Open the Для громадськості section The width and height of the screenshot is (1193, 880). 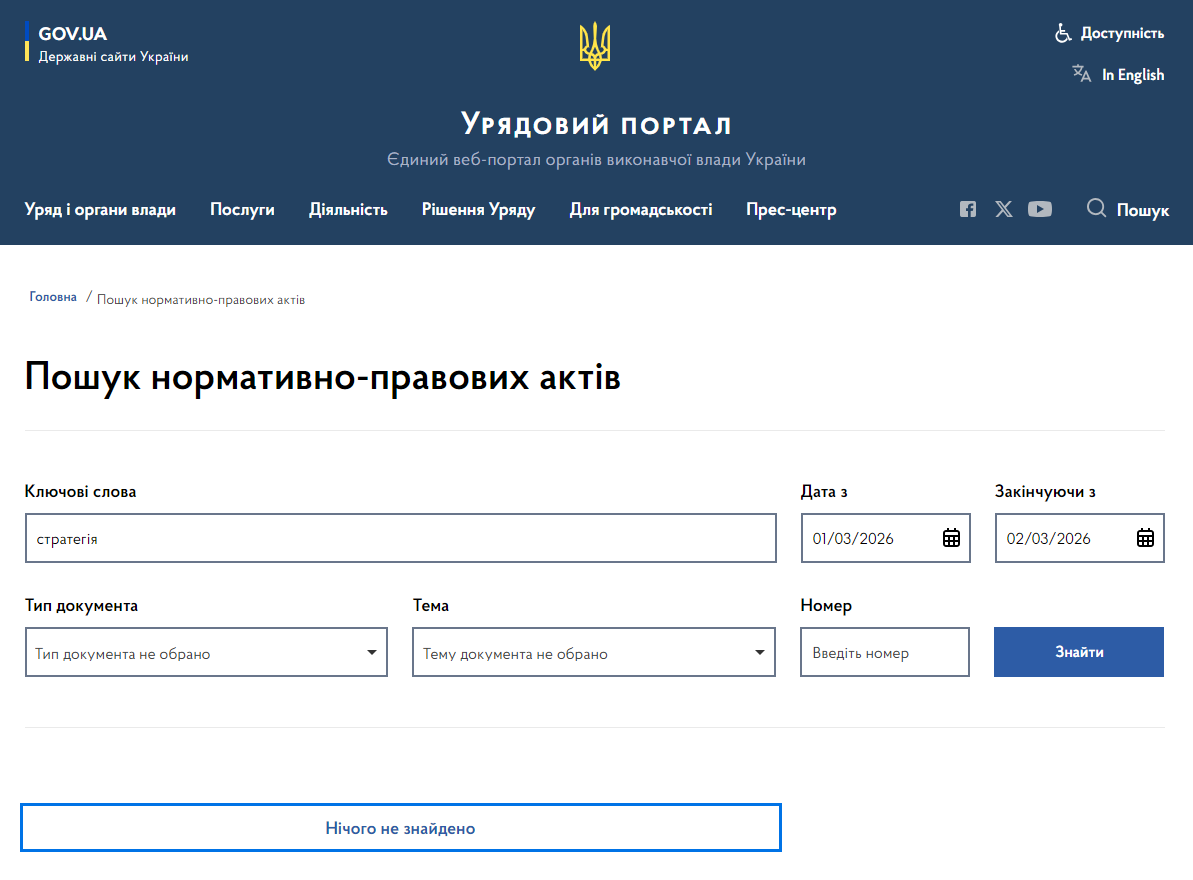pyautogui.click(x=640, y=209)
